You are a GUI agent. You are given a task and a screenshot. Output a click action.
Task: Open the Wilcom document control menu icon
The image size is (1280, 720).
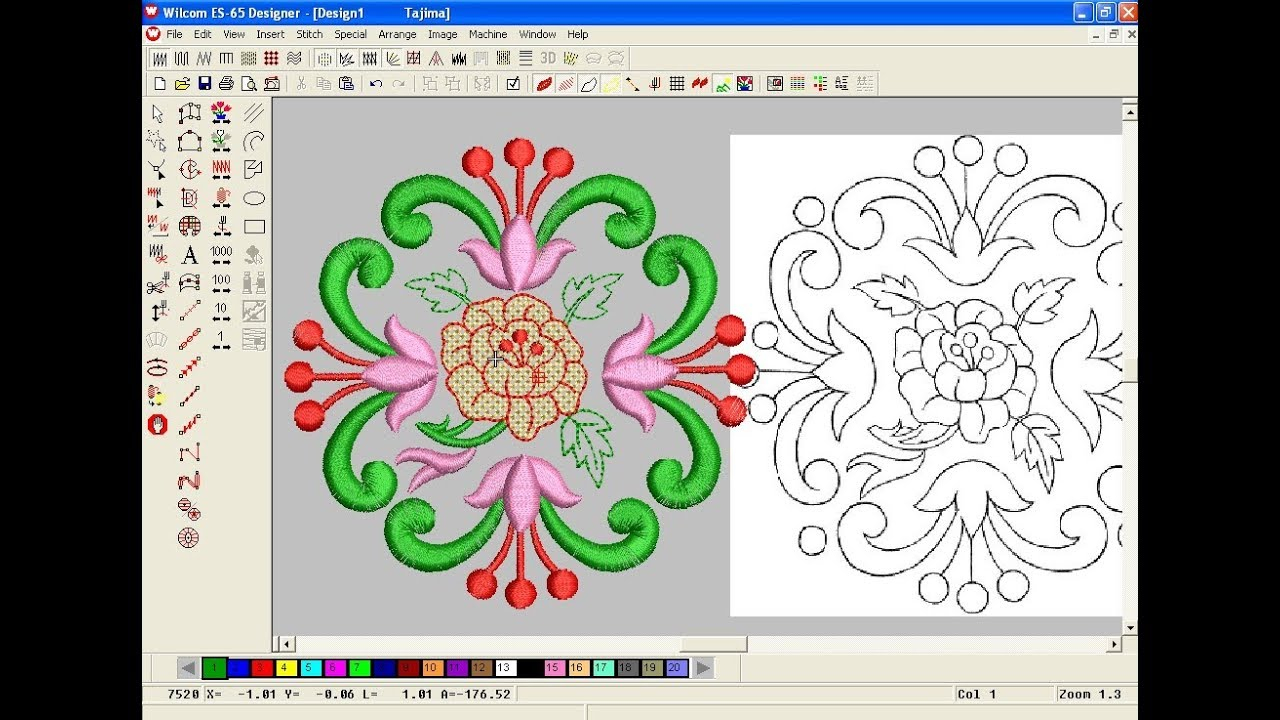(x=153, y=34)
